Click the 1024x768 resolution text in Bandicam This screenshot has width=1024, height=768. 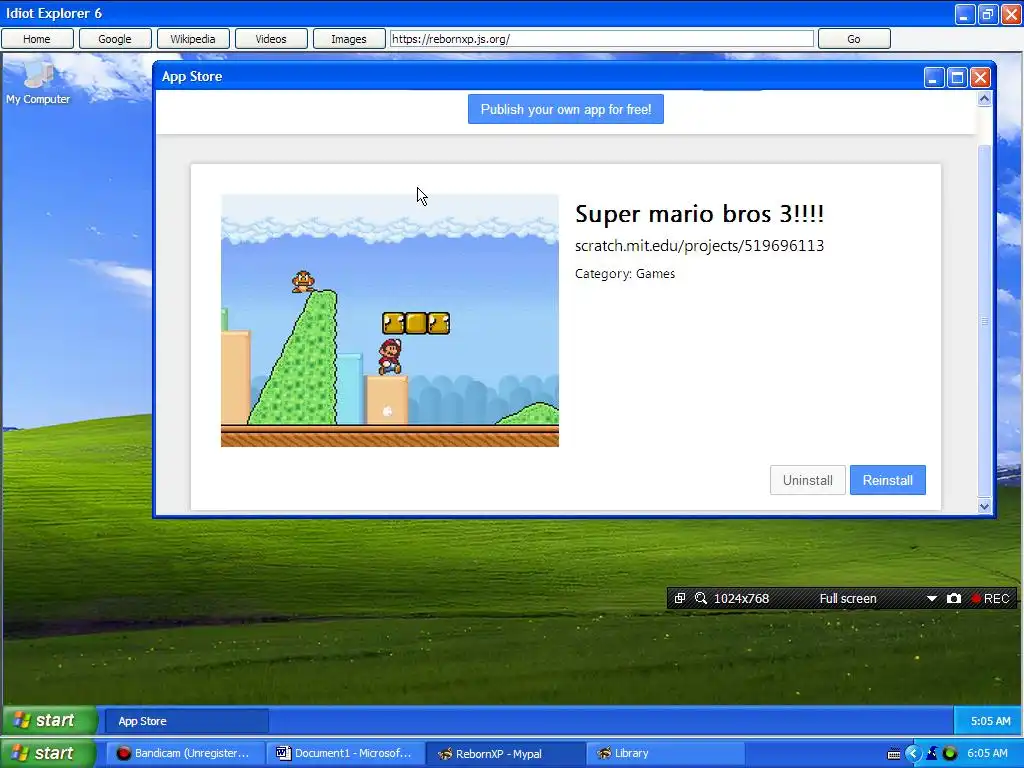click(741, 599)
